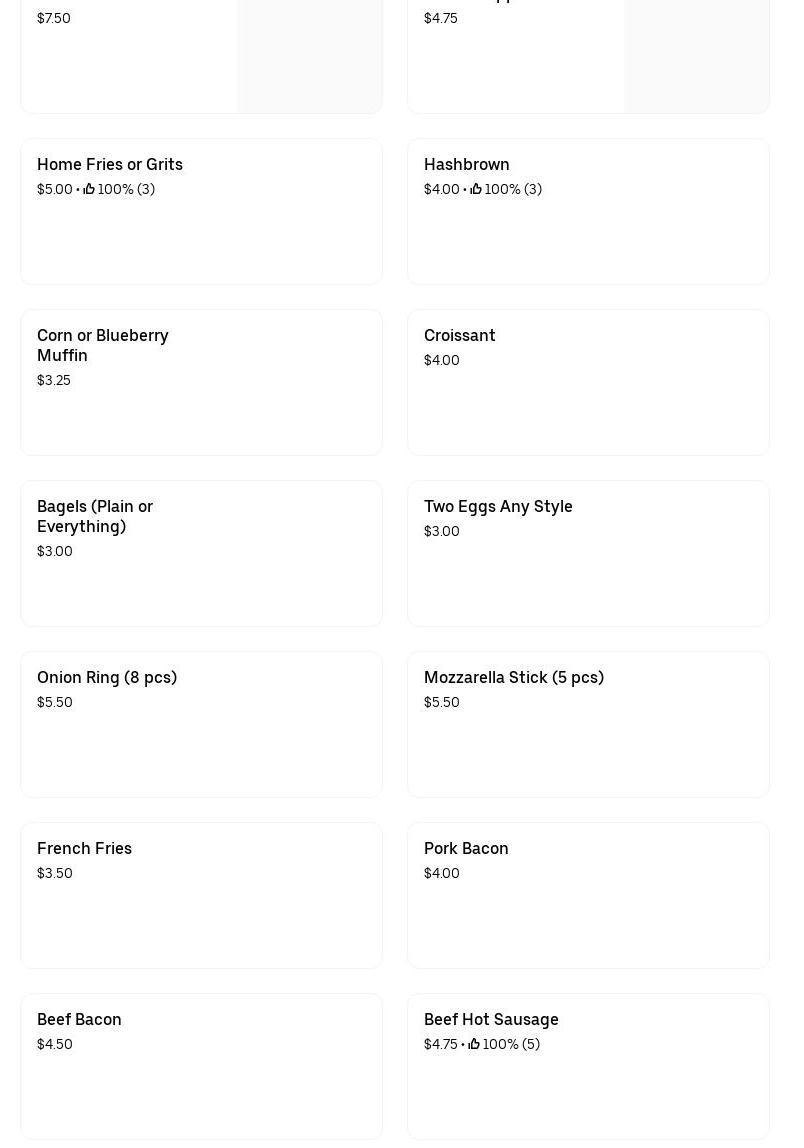The height and width of the screenshot is (1148, 804).
Task: Select the Hashbrown menu item title
Action: coord(466,164)
